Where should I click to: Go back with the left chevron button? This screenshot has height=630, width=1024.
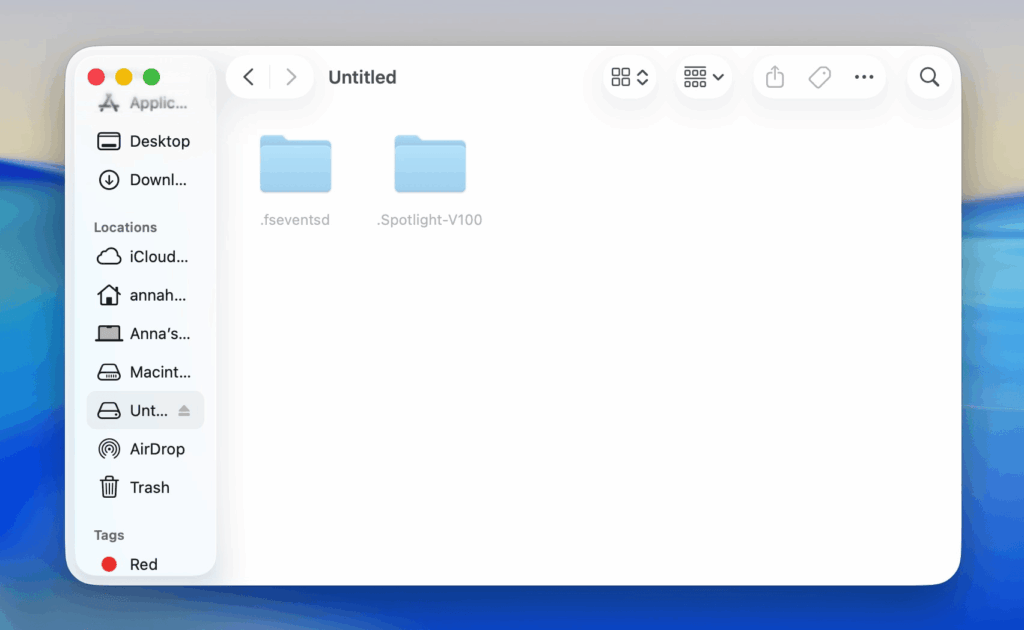[x=249, y=77]
